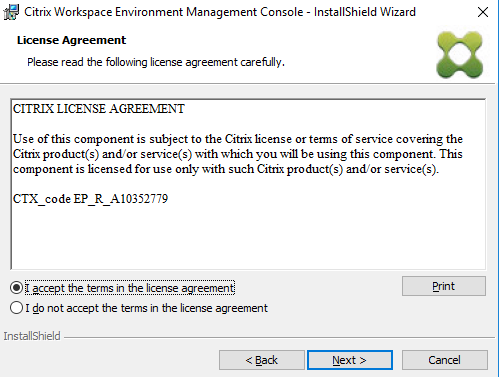Click the empty area of the license text box
This screenshot has width=499, height=377.
248,238
